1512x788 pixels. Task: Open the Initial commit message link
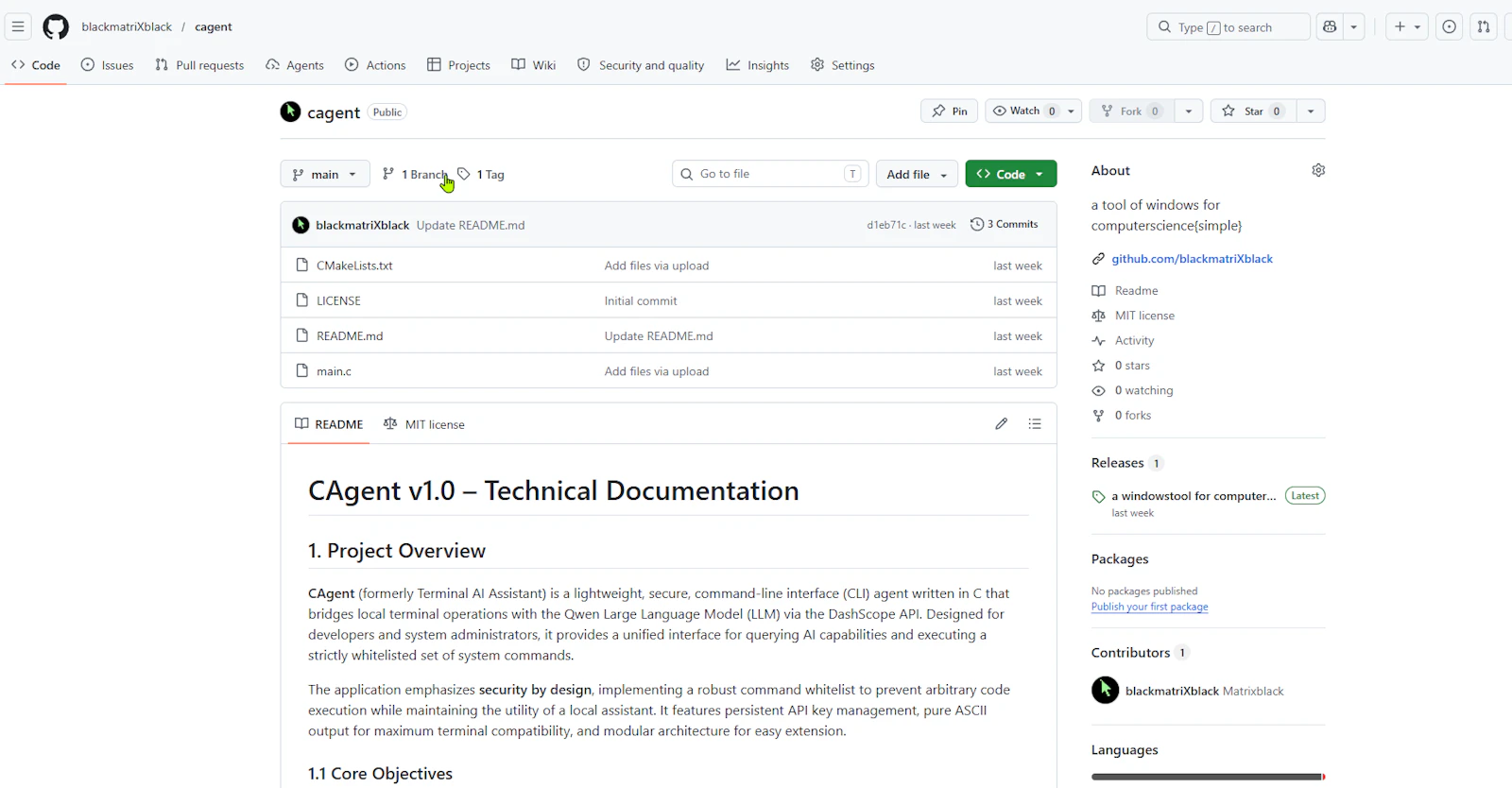641,300
